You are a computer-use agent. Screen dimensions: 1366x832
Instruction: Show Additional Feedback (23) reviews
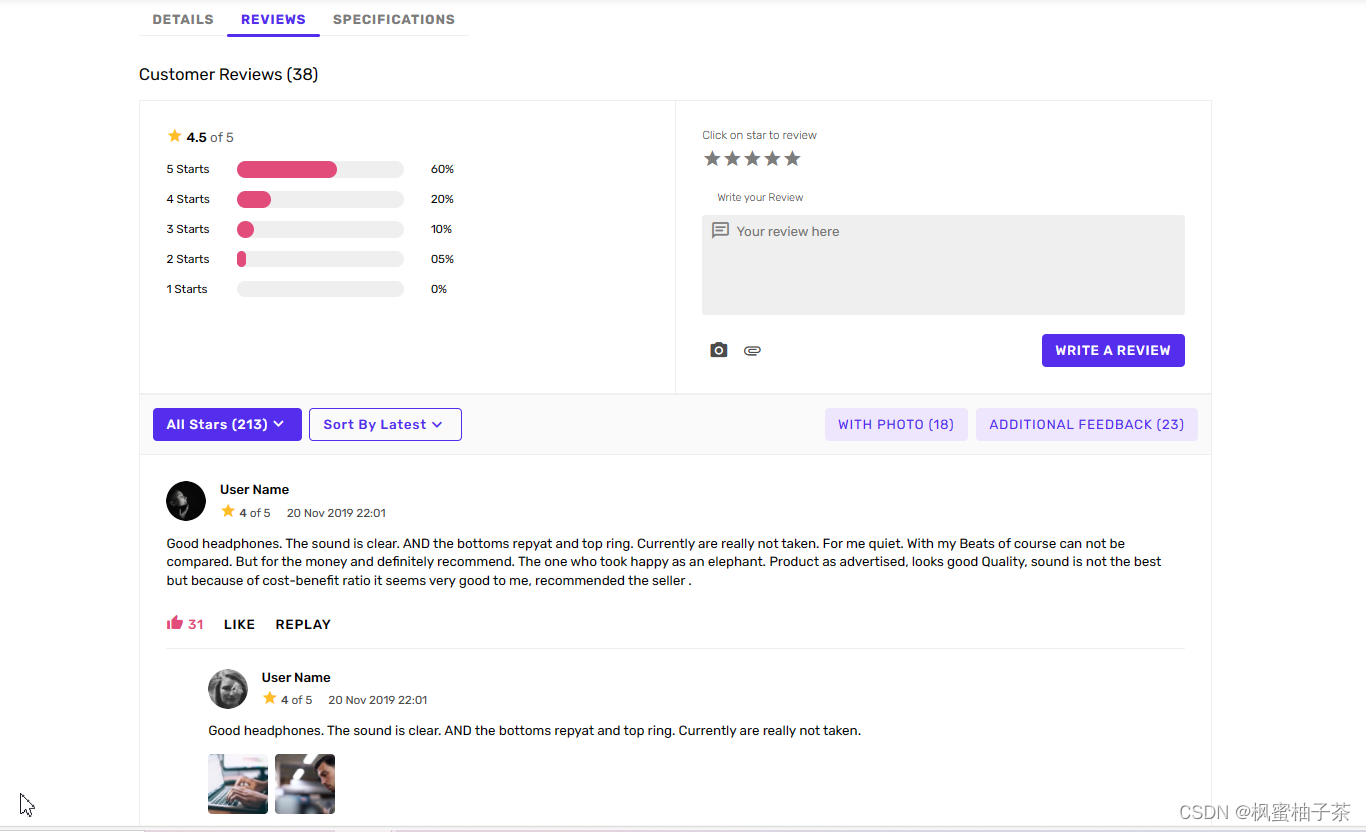click(x=1087, y=424)
